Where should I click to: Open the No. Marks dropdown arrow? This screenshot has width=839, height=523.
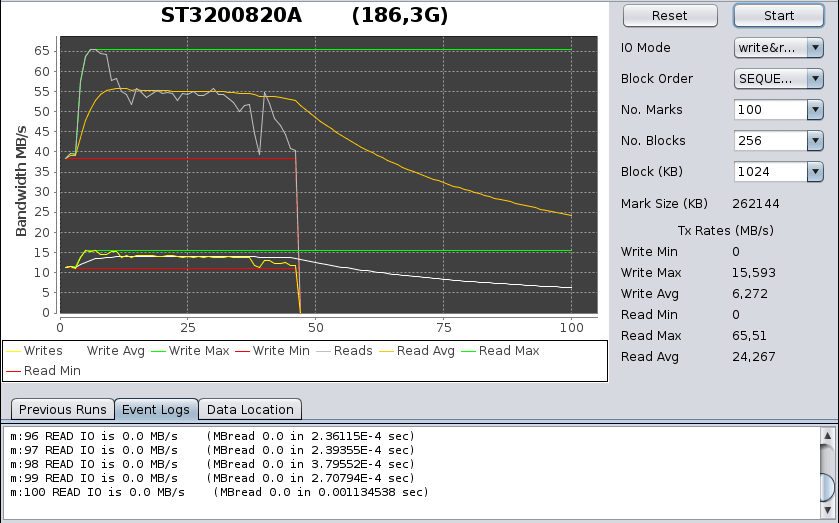click(x=815, y=110)
